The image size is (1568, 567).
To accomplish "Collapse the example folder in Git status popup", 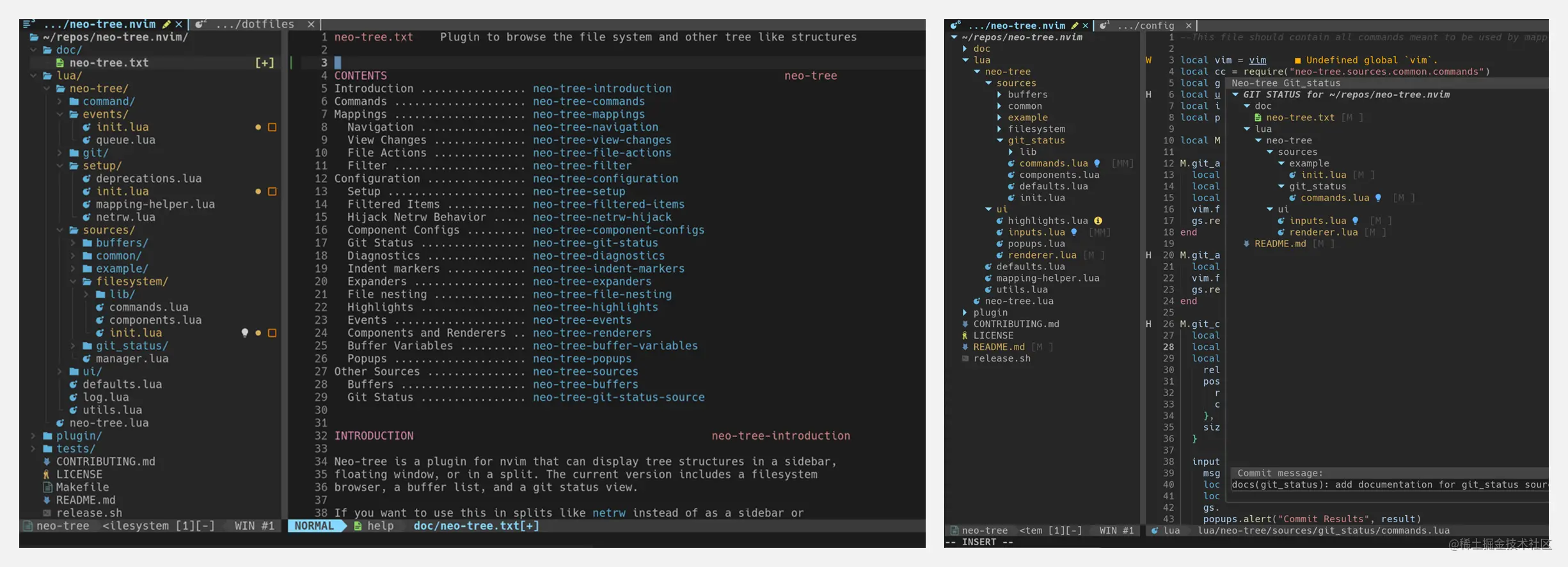I will point(1281,164).
